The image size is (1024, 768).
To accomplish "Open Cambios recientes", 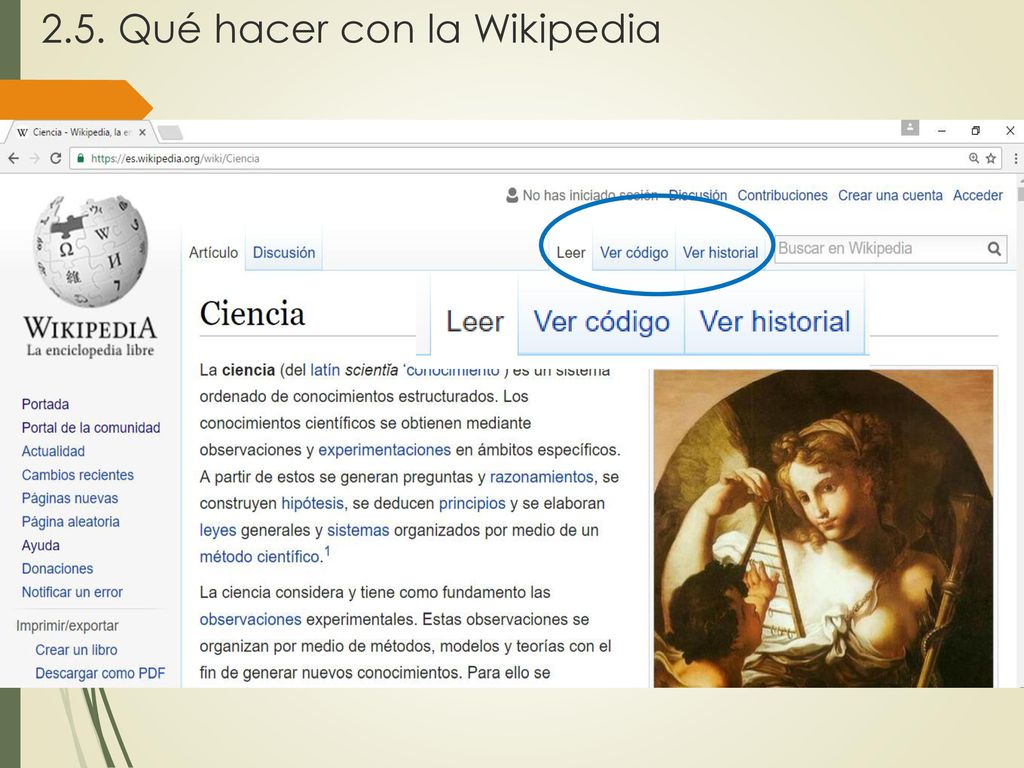I will (x=77, y=475).
